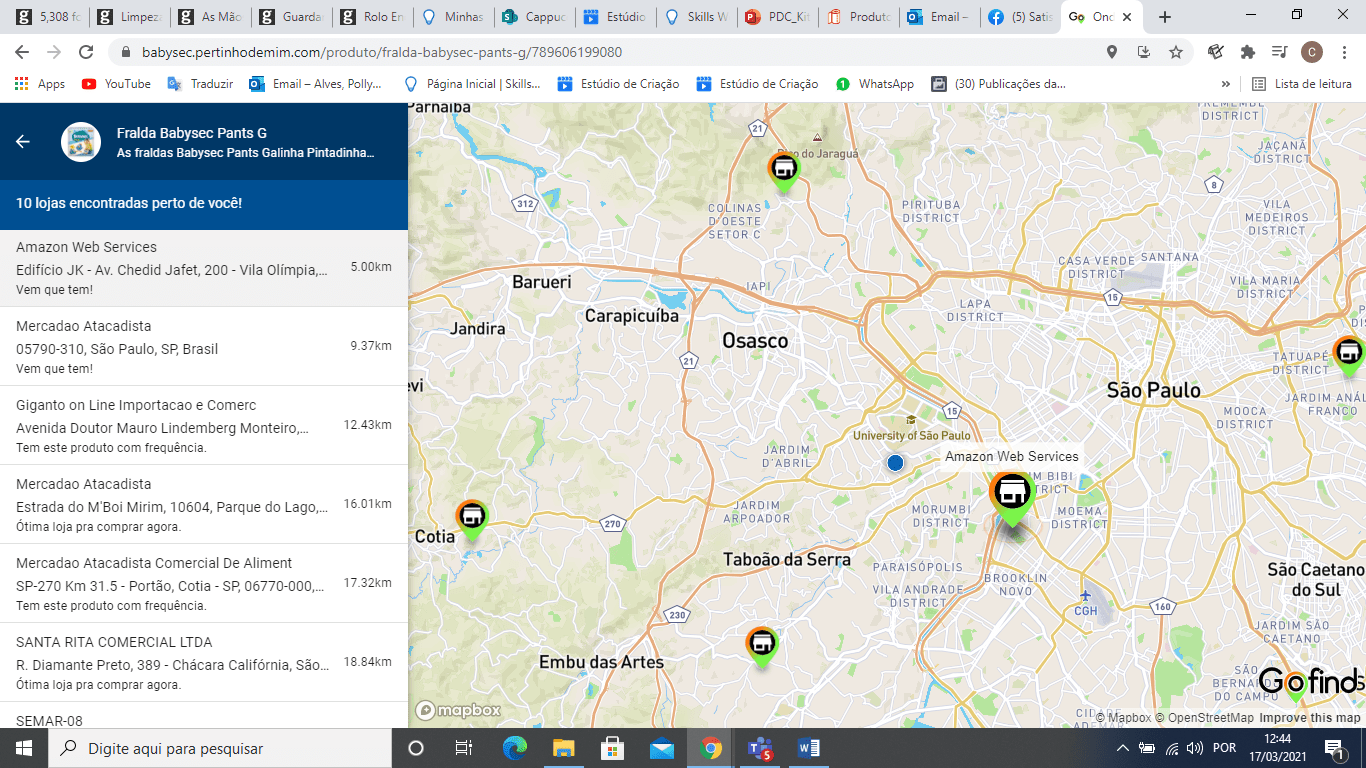Open Microsoft Edge from taskbar

click(515, 748)
